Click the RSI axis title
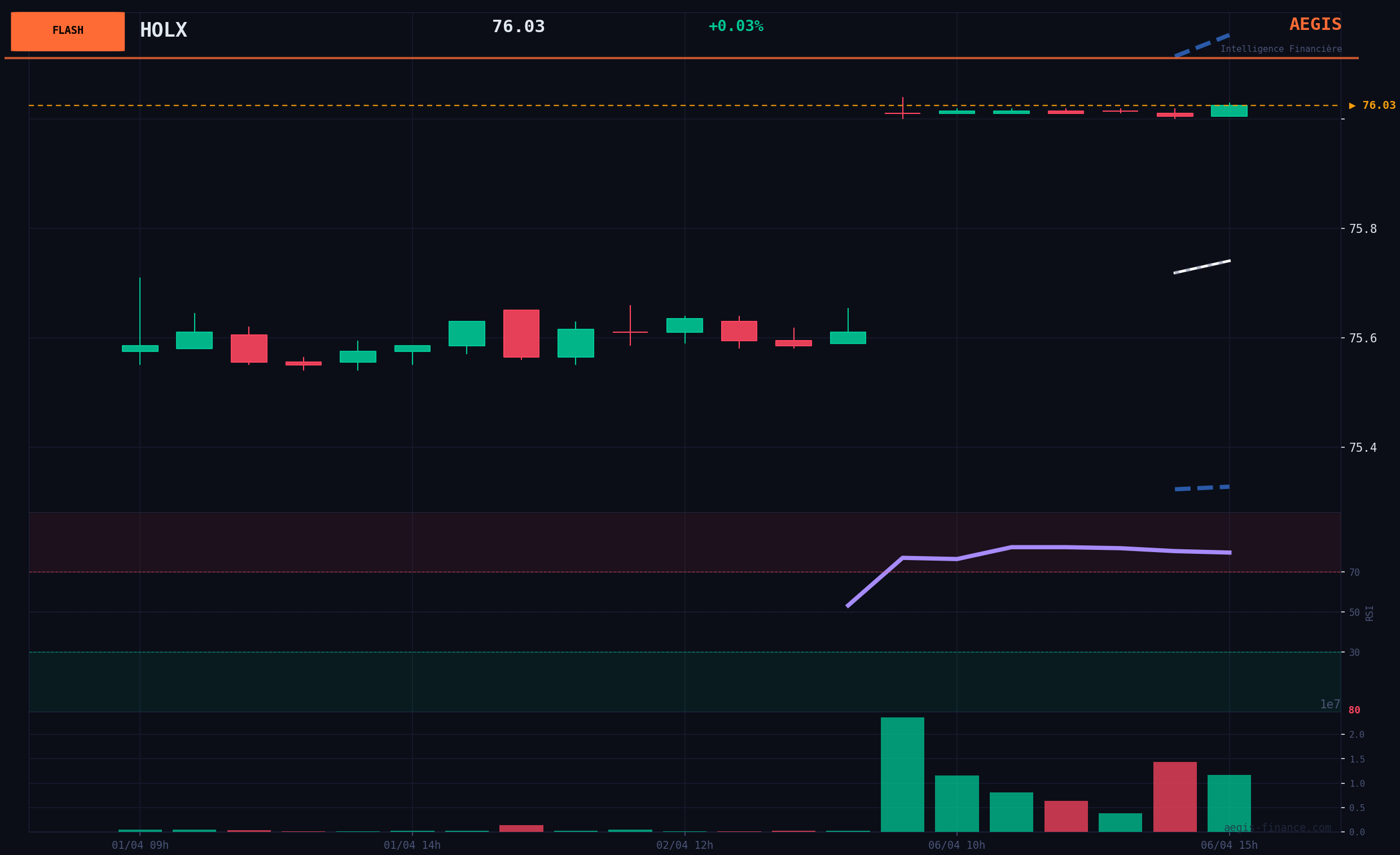 point(1370,612)
